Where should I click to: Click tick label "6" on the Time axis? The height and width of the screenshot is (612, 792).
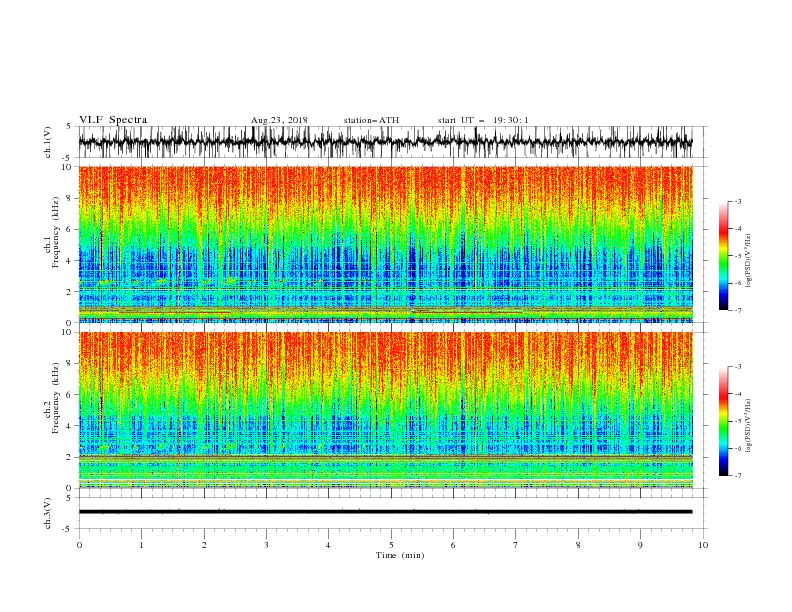pos(453,545)
